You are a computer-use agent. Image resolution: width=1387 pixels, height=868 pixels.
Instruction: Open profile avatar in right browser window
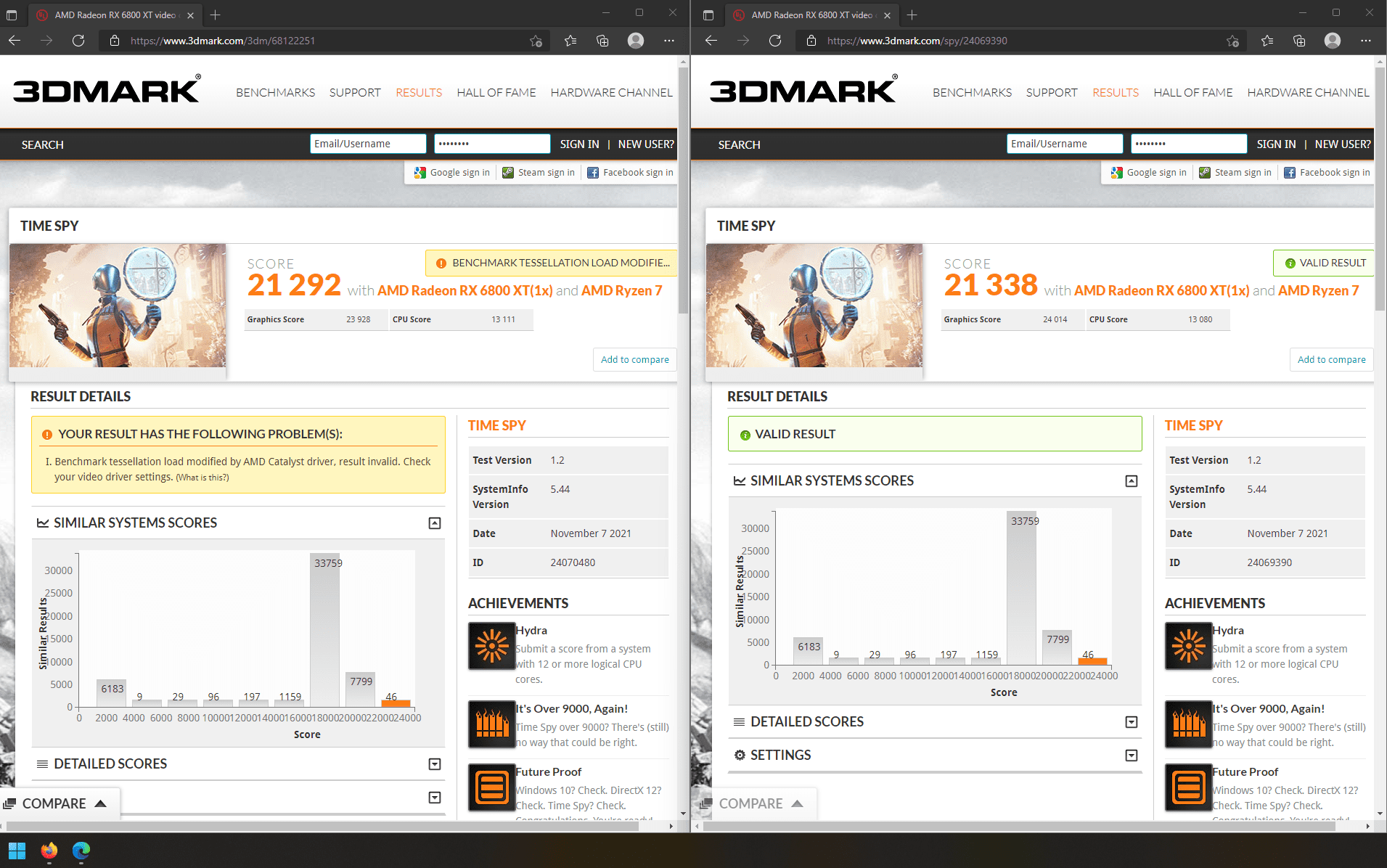pyautogui.click(x=1333, y=41)
